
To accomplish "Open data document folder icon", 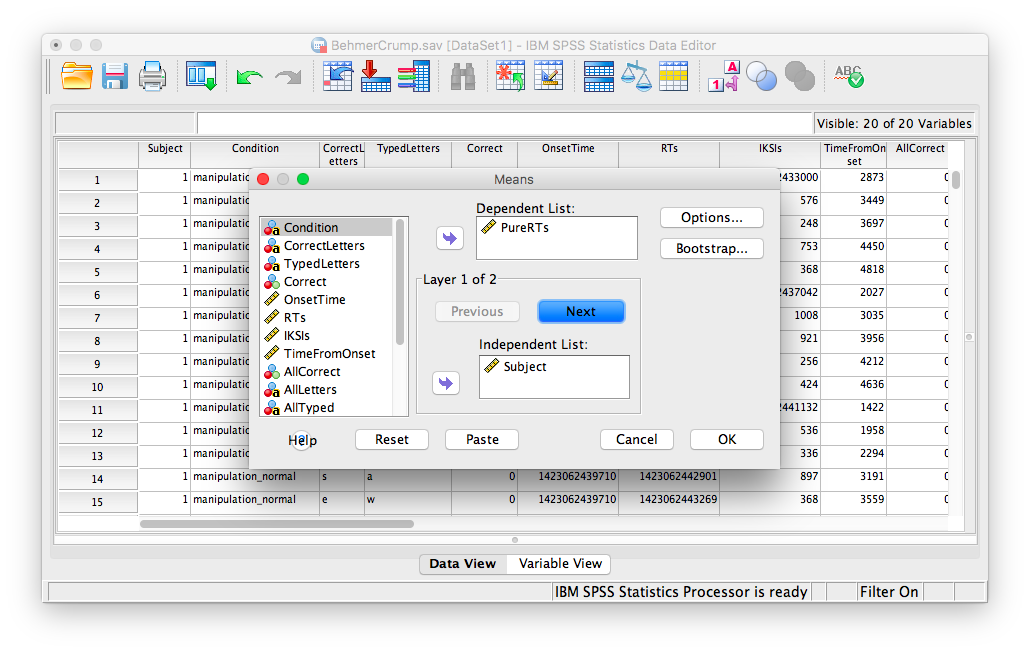I will coord(76,76).
